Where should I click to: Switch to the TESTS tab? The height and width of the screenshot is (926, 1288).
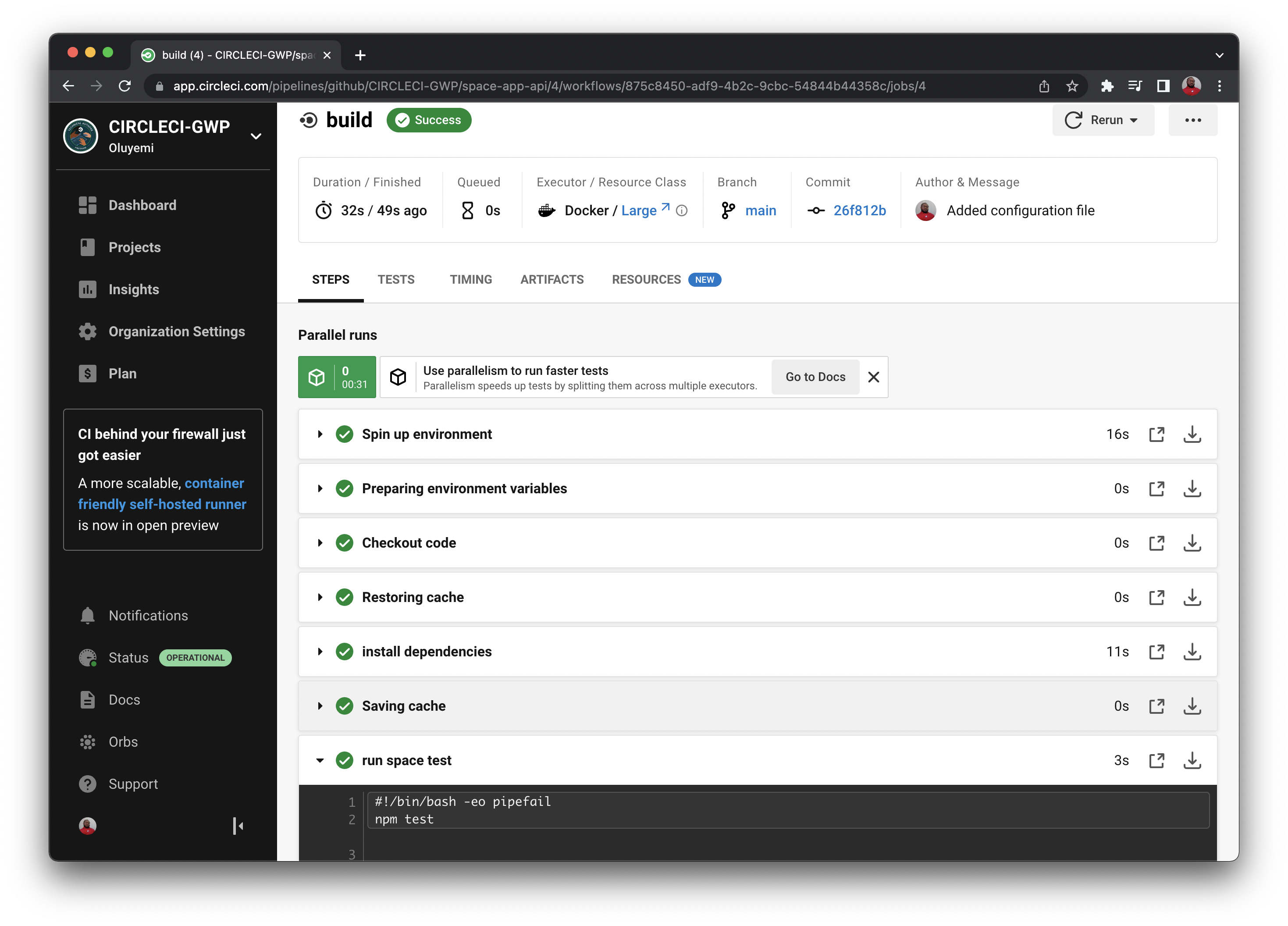pos(396,279)
